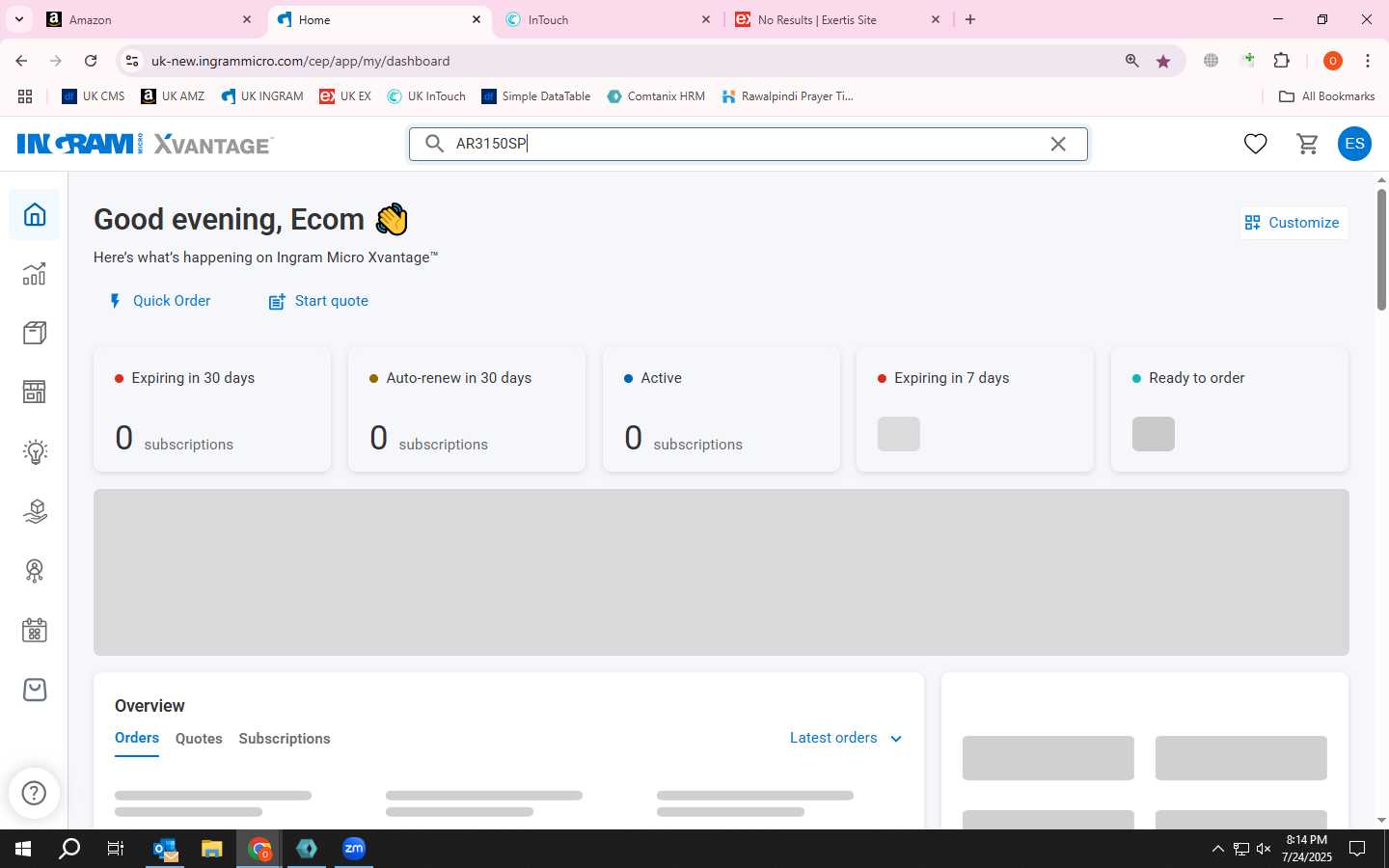Viewport: 1389px width, 868px height.
Task: Open Chrome three-dot menu
Action: [x=1368, y=61]
